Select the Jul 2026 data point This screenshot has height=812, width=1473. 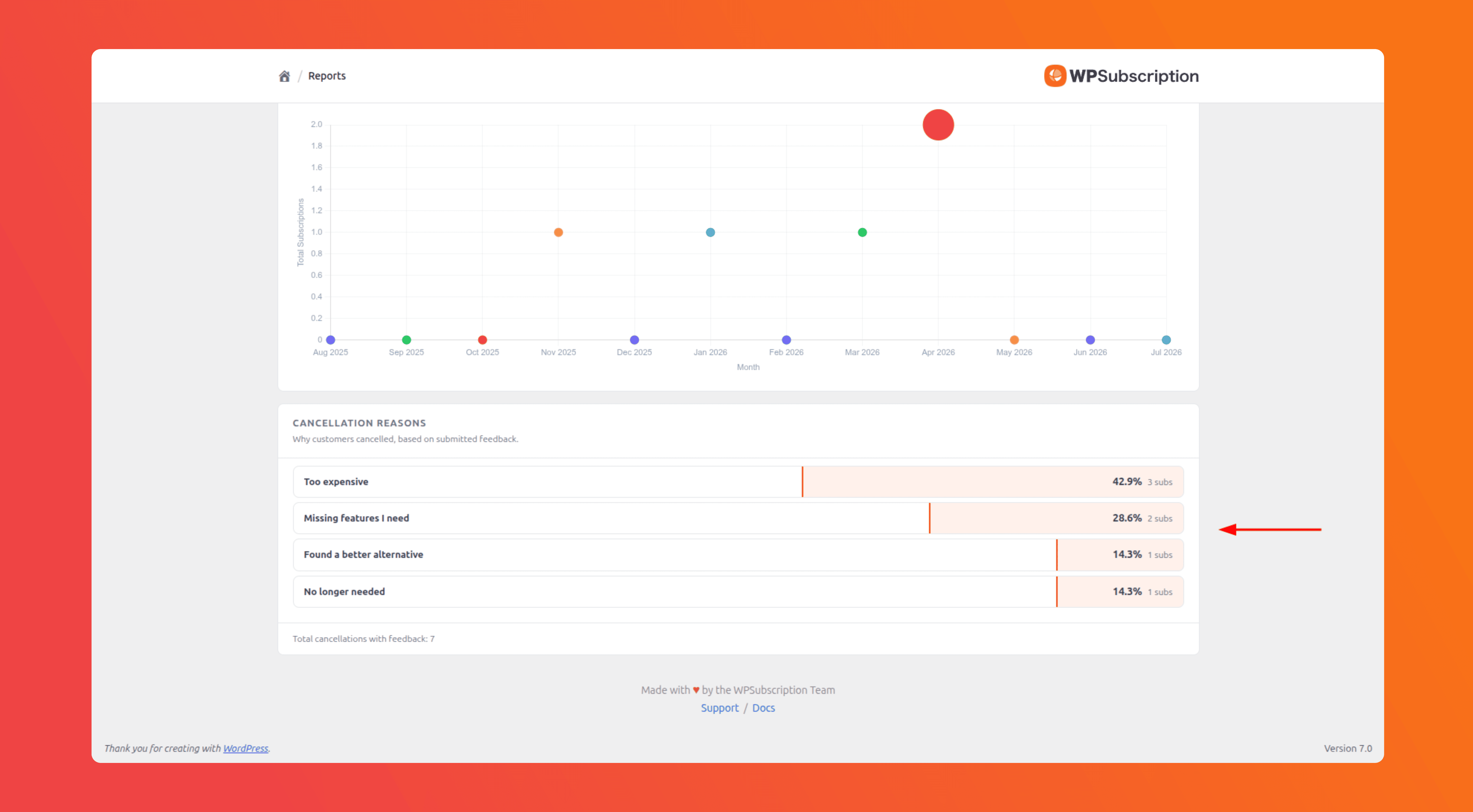click(x=1166, y=339)
